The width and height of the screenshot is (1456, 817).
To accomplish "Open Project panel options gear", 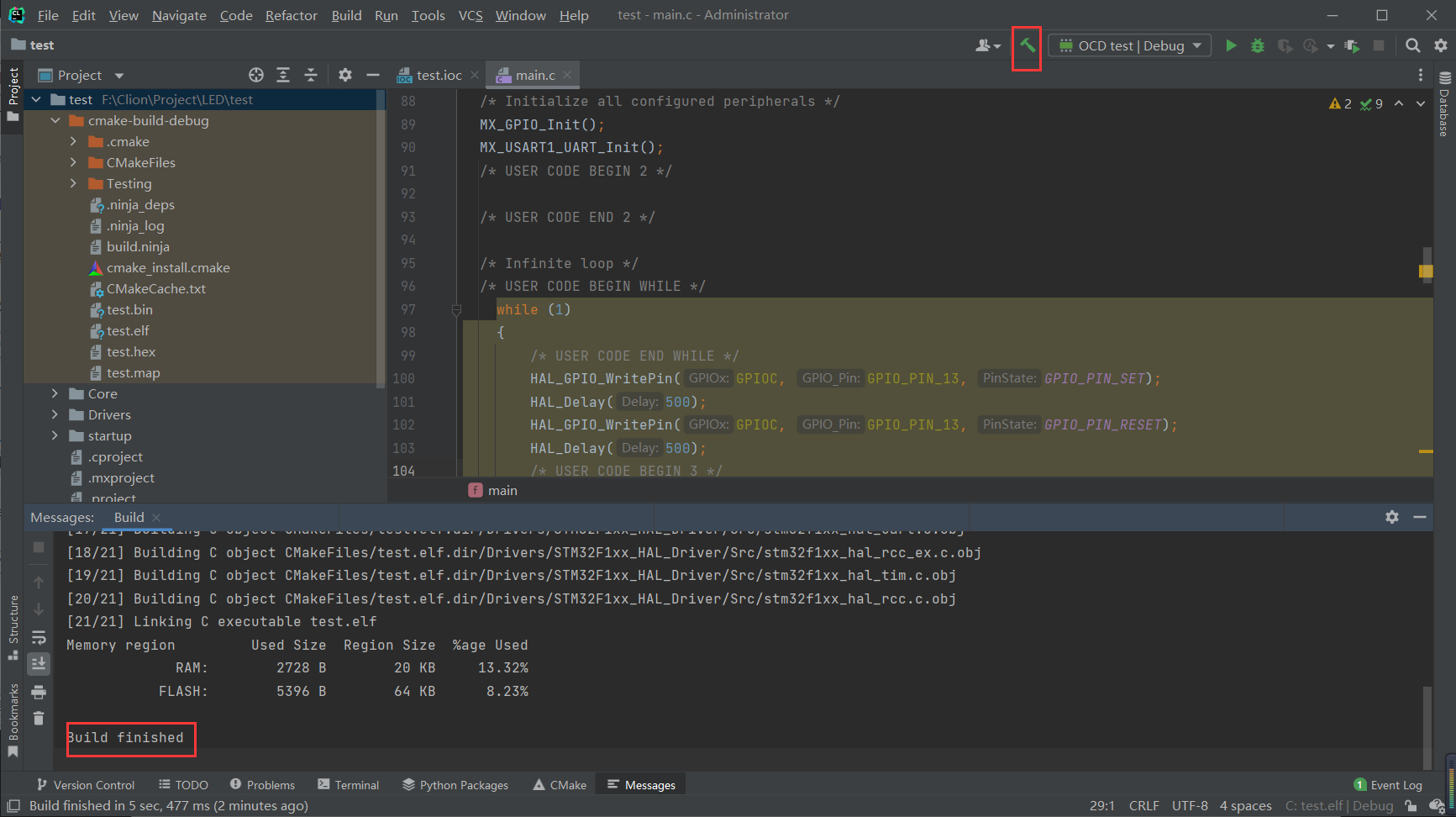I will coord(345,75).
